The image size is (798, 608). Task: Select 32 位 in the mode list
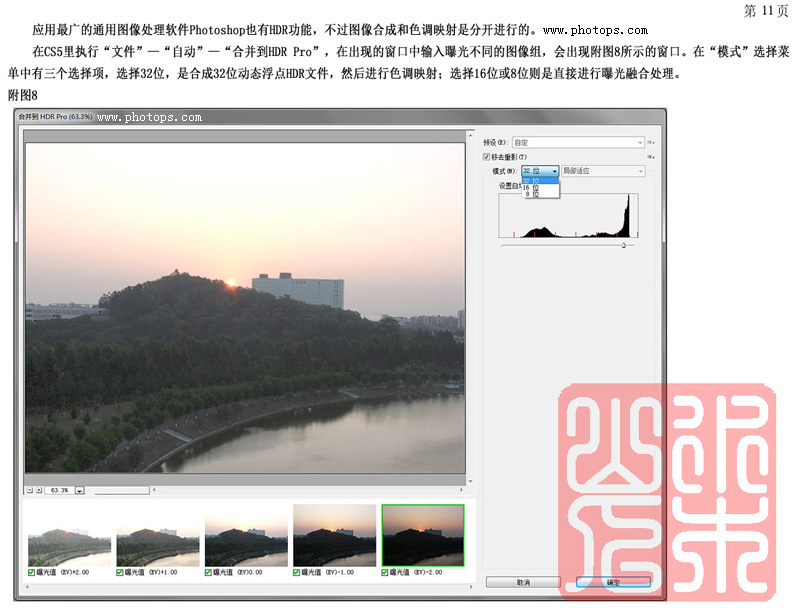point(540,181)
